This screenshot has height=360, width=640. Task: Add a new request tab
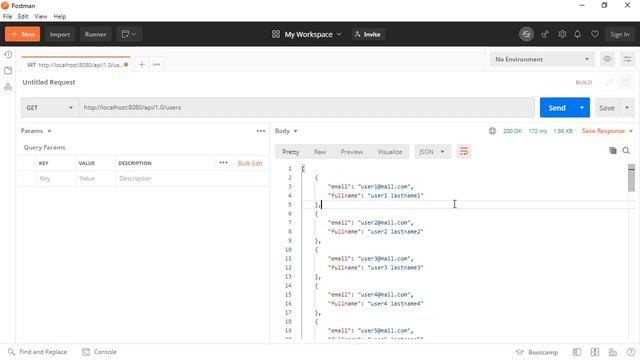tap(142, 64)
